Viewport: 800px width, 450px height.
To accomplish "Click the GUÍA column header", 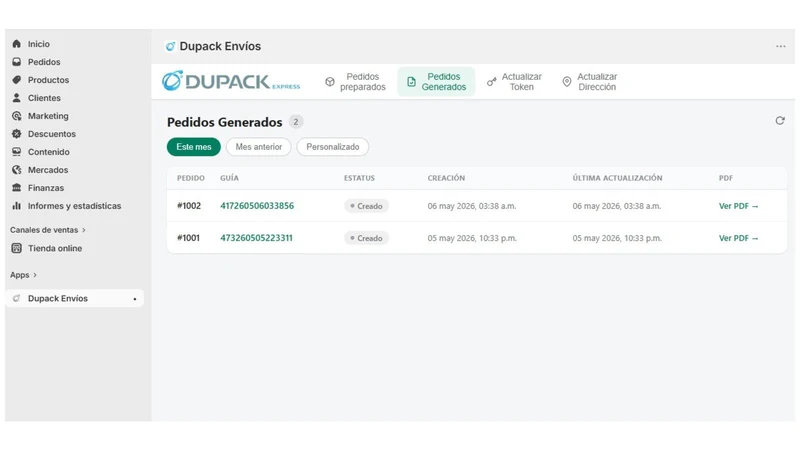I will [229, 178].
